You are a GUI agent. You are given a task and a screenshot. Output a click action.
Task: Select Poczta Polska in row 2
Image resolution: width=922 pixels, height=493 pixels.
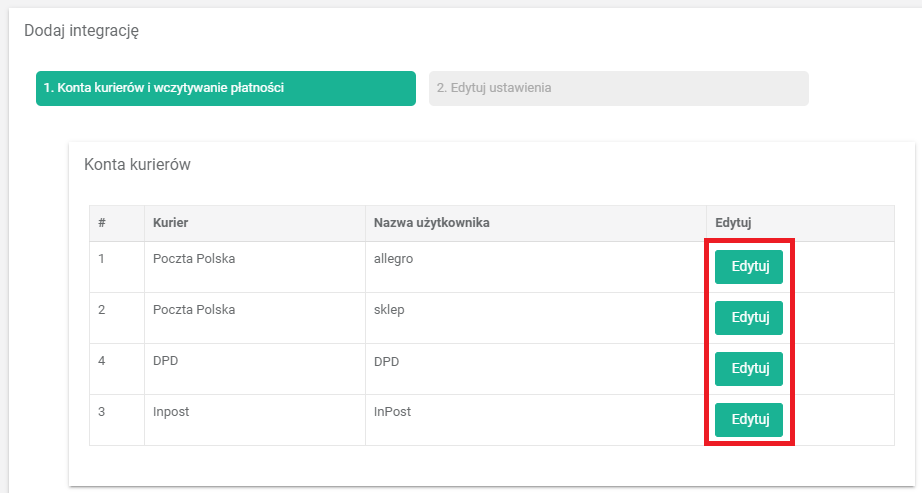tap(194, 310)
